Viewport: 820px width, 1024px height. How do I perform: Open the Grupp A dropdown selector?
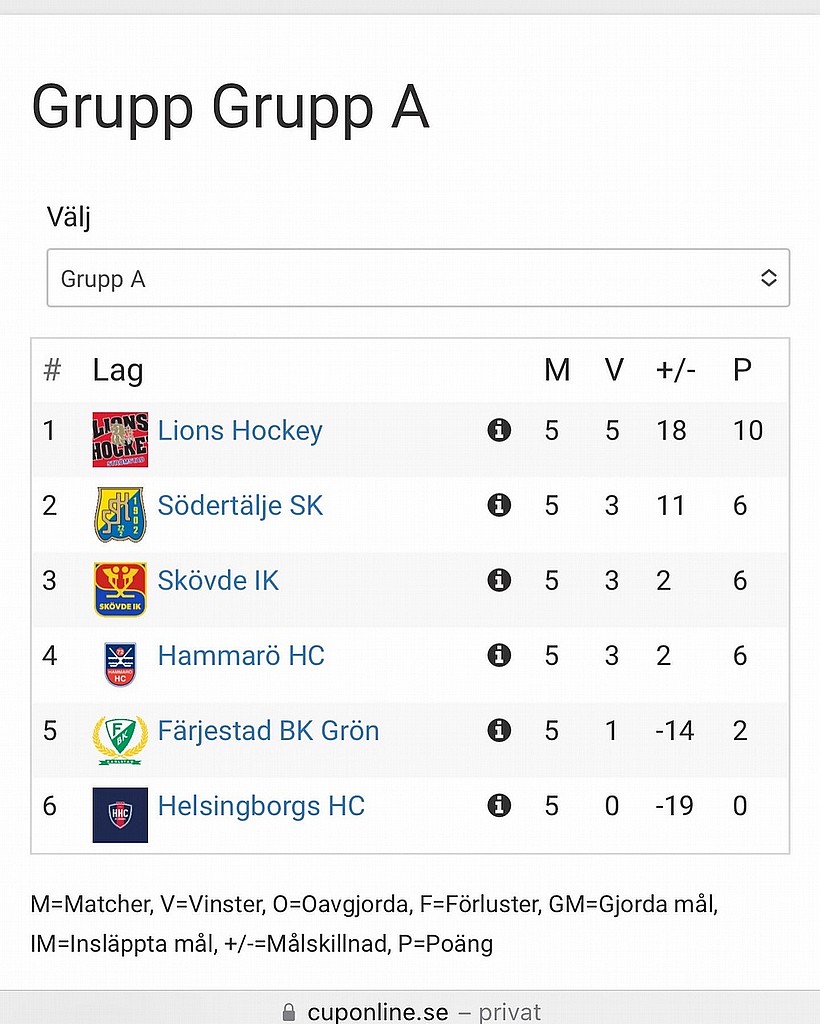click(418, 278)
